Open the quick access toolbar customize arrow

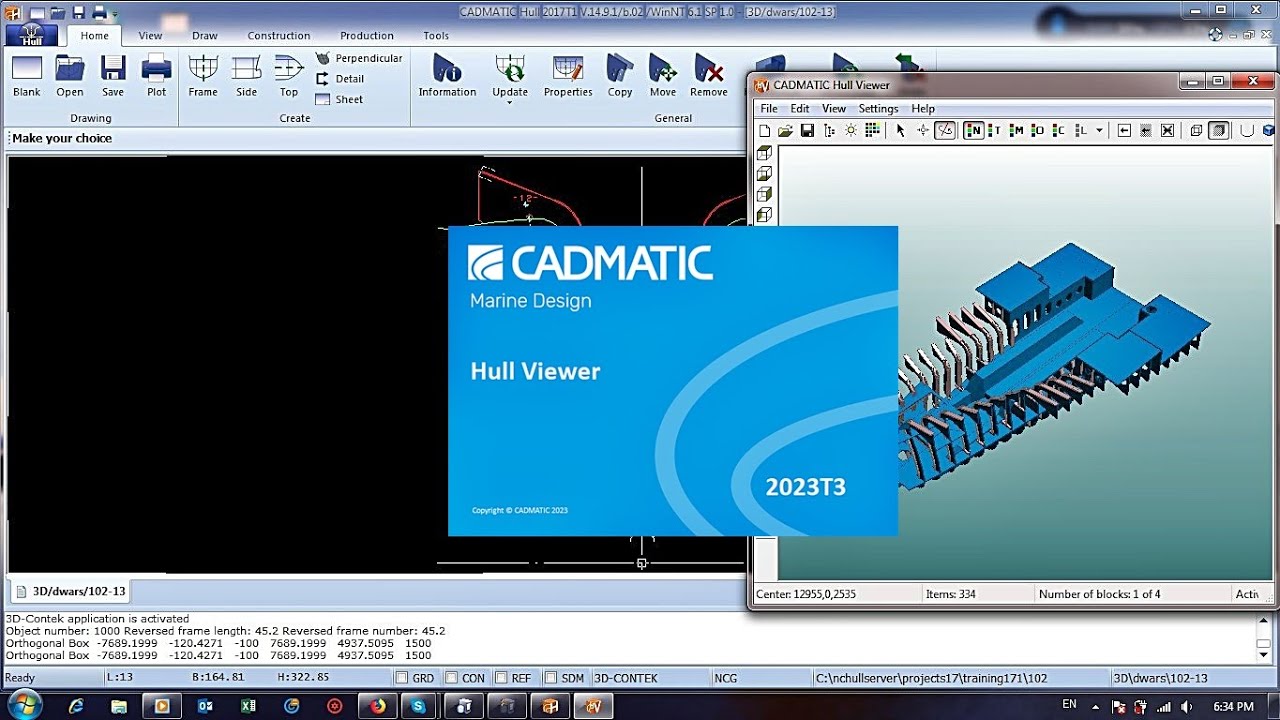click(x=114, y=14)
